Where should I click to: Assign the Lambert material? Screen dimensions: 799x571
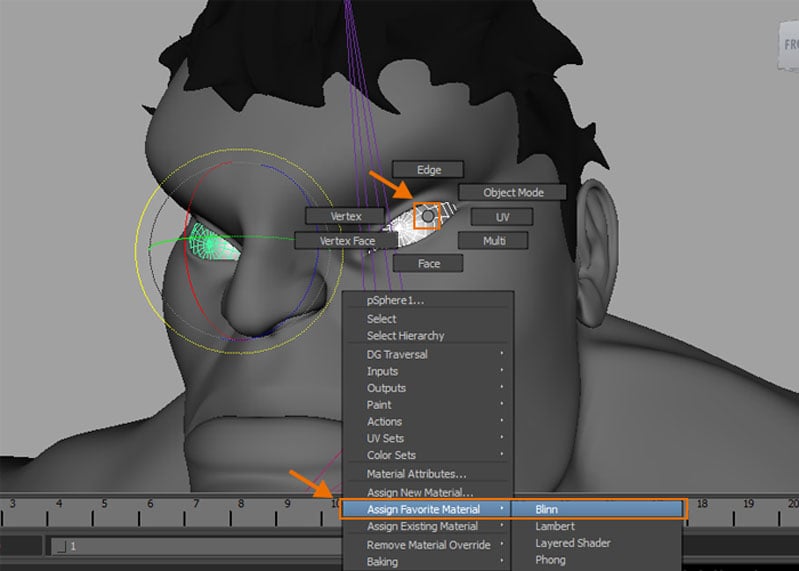pos(597,526)
